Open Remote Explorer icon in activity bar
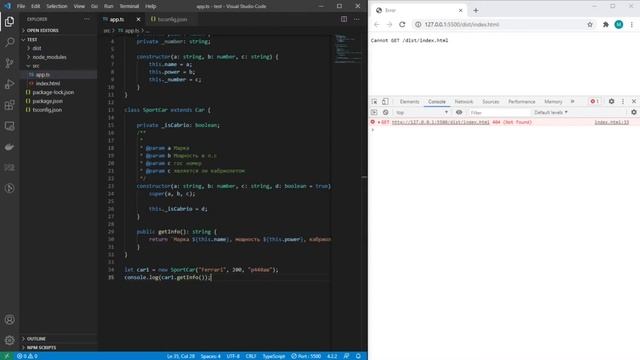This screenshot has width=640, height=360. (9, 126)
